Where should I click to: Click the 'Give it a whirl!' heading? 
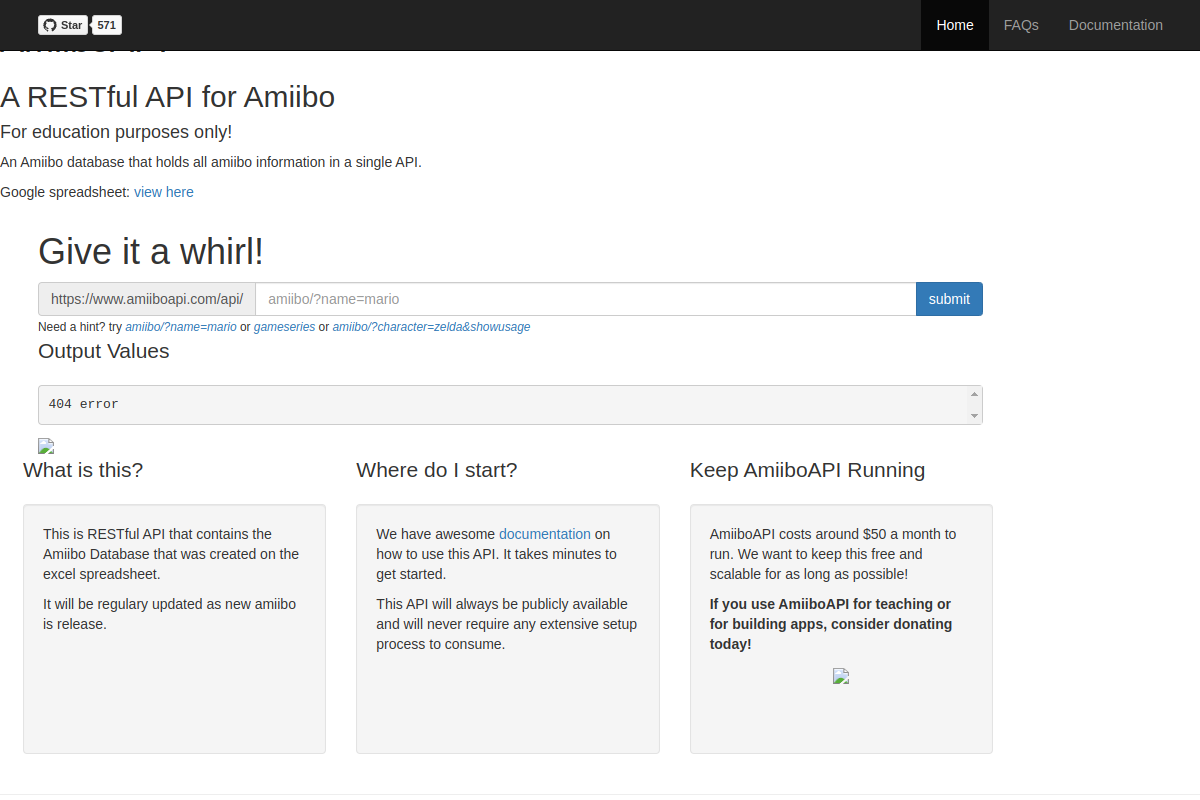pos(151,251)
